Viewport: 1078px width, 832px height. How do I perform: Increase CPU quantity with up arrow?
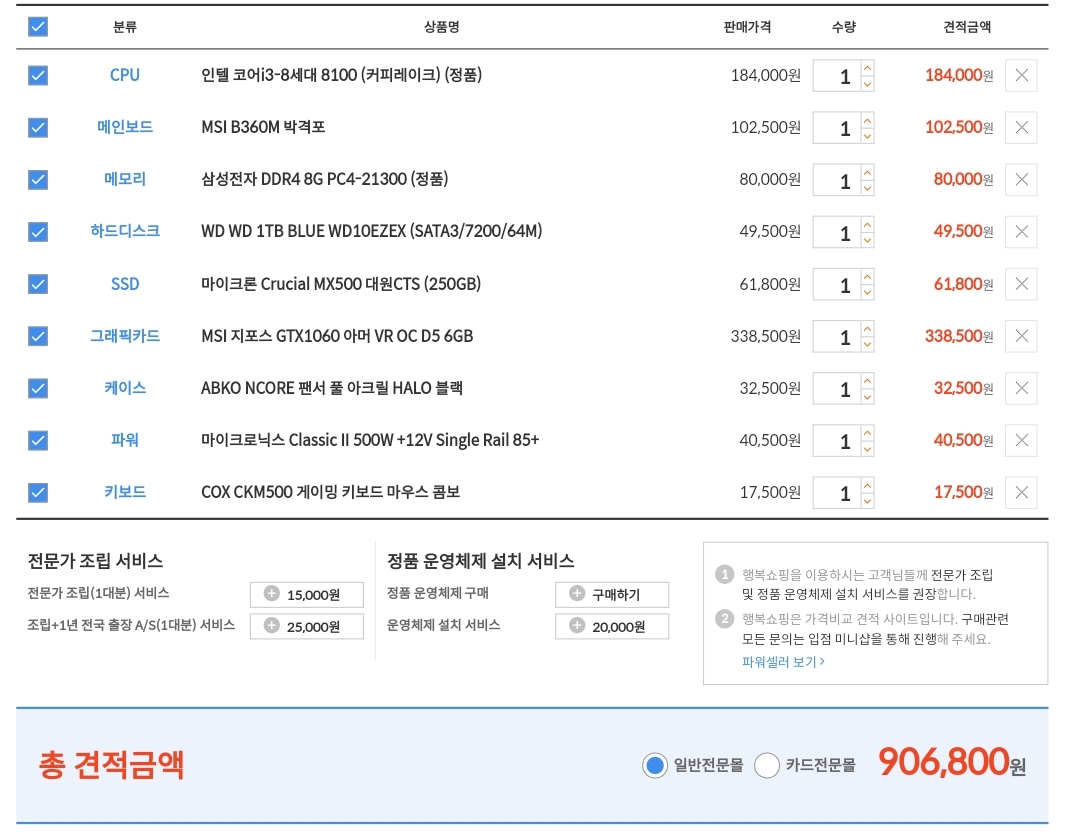[868, 67]
